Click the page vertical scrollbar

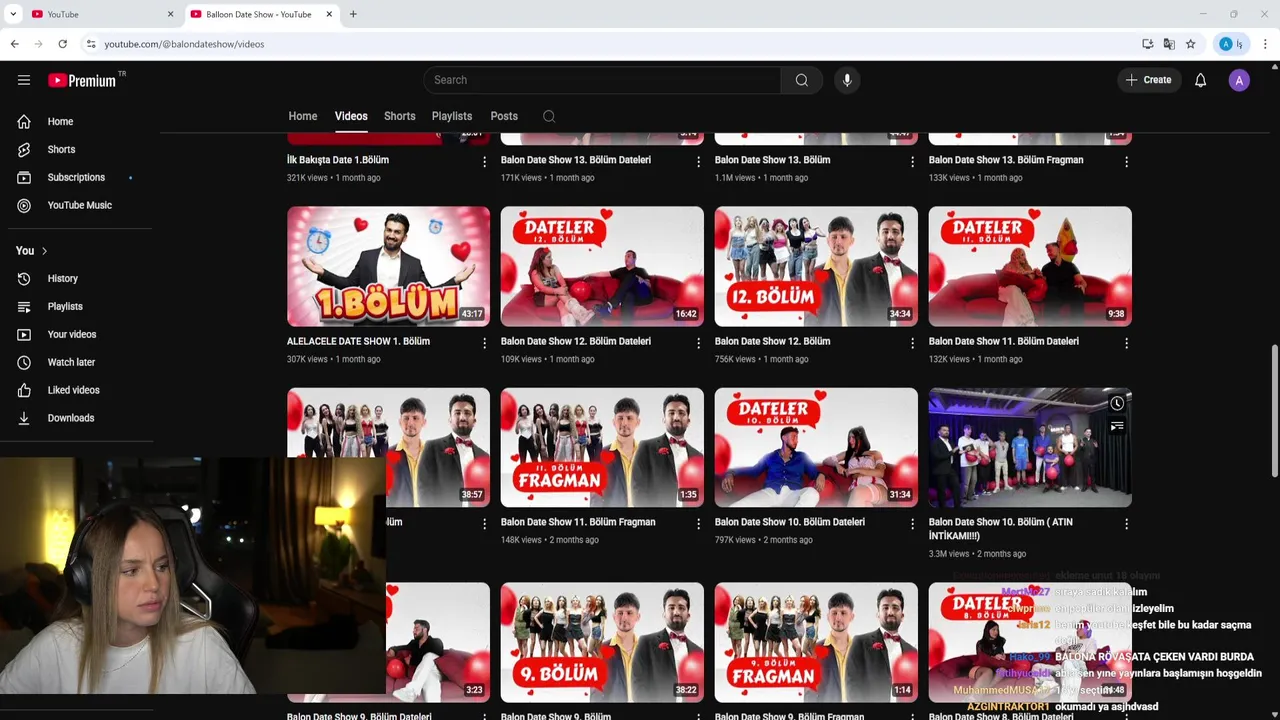click(1274, 410)
